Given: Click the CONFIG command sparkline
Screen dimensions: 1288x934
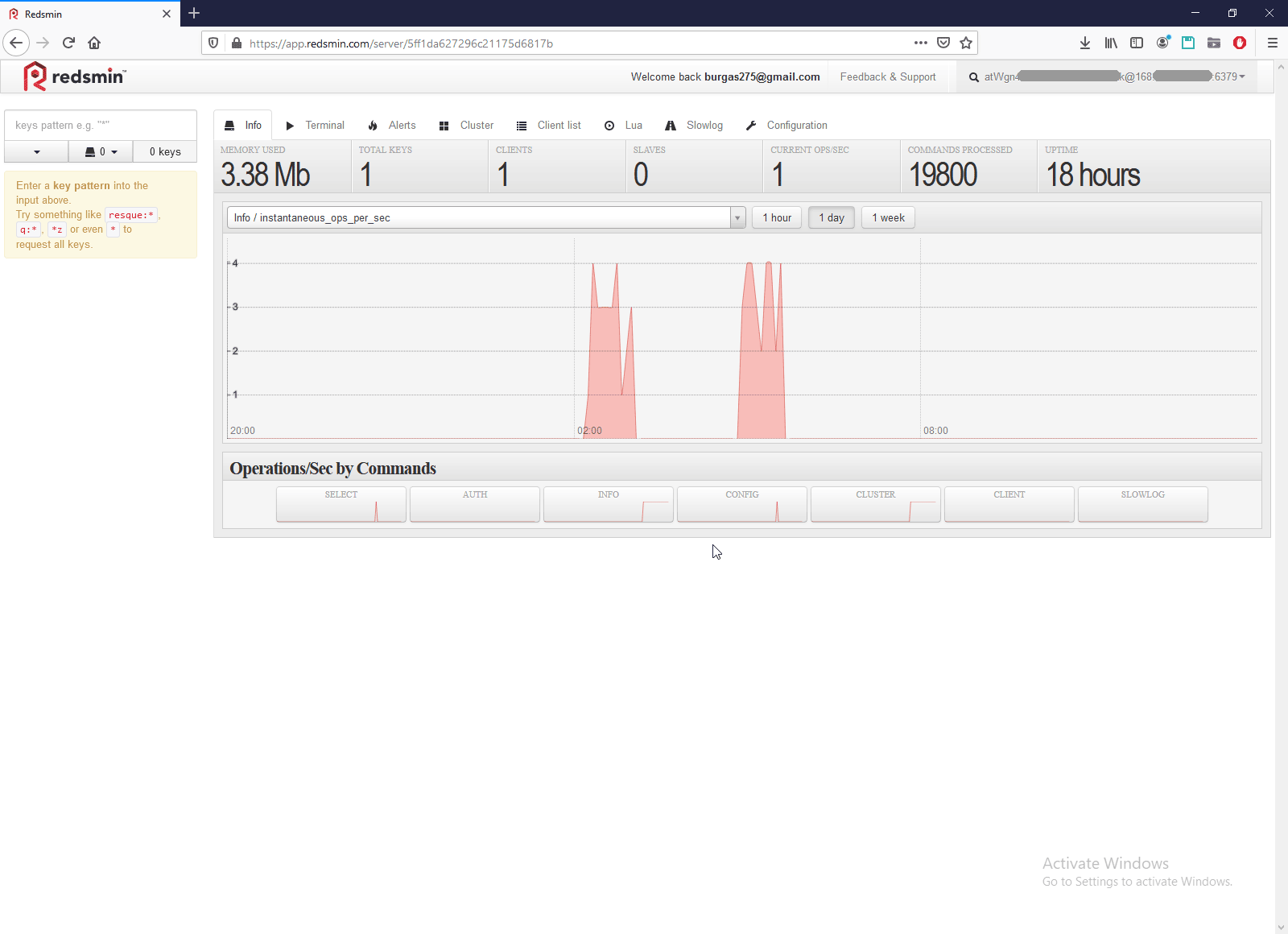Looking at the screenshot, I should (x=742, y=504).
